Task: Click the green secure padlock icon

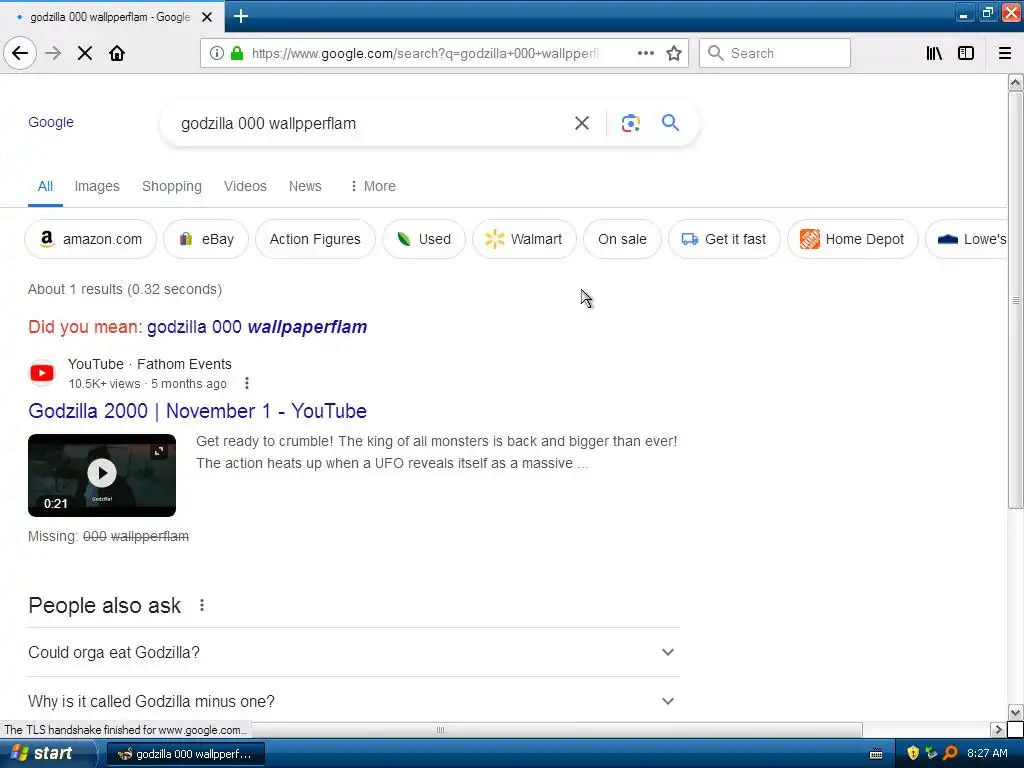Action: [x=237, y=53]
